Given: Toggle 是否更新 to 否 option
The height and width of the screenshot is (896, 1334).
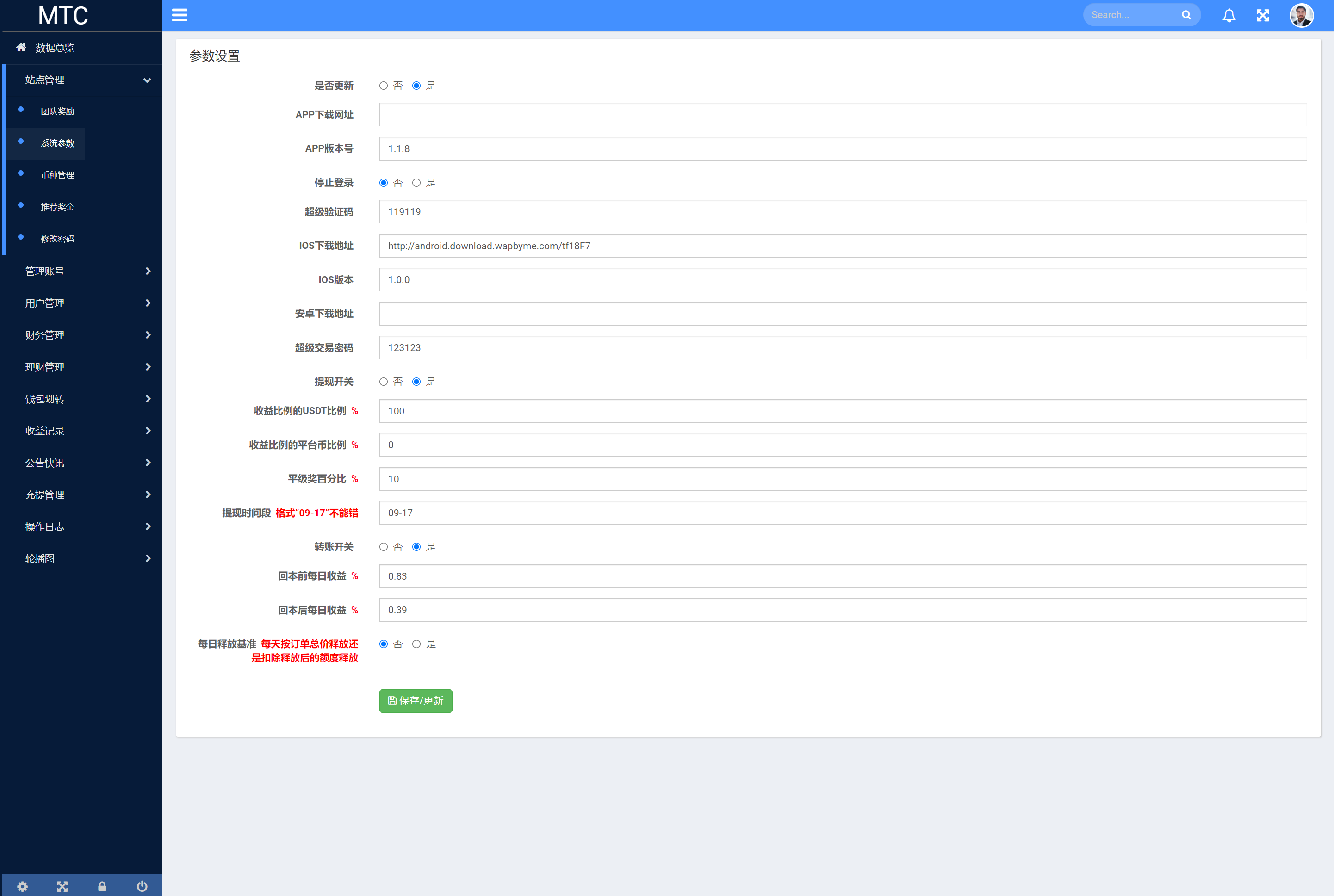Looking at the screenshot, I should coord(384,85).
